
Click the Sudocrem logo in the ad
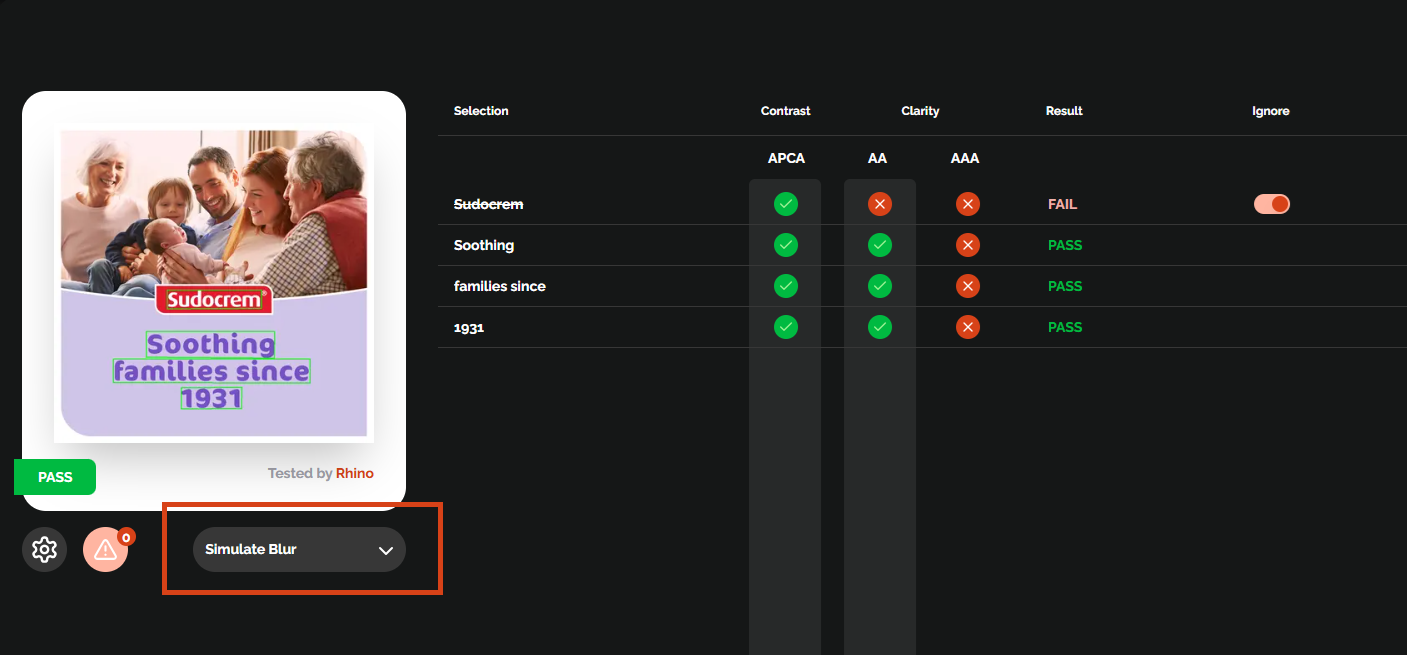[214, 299]
